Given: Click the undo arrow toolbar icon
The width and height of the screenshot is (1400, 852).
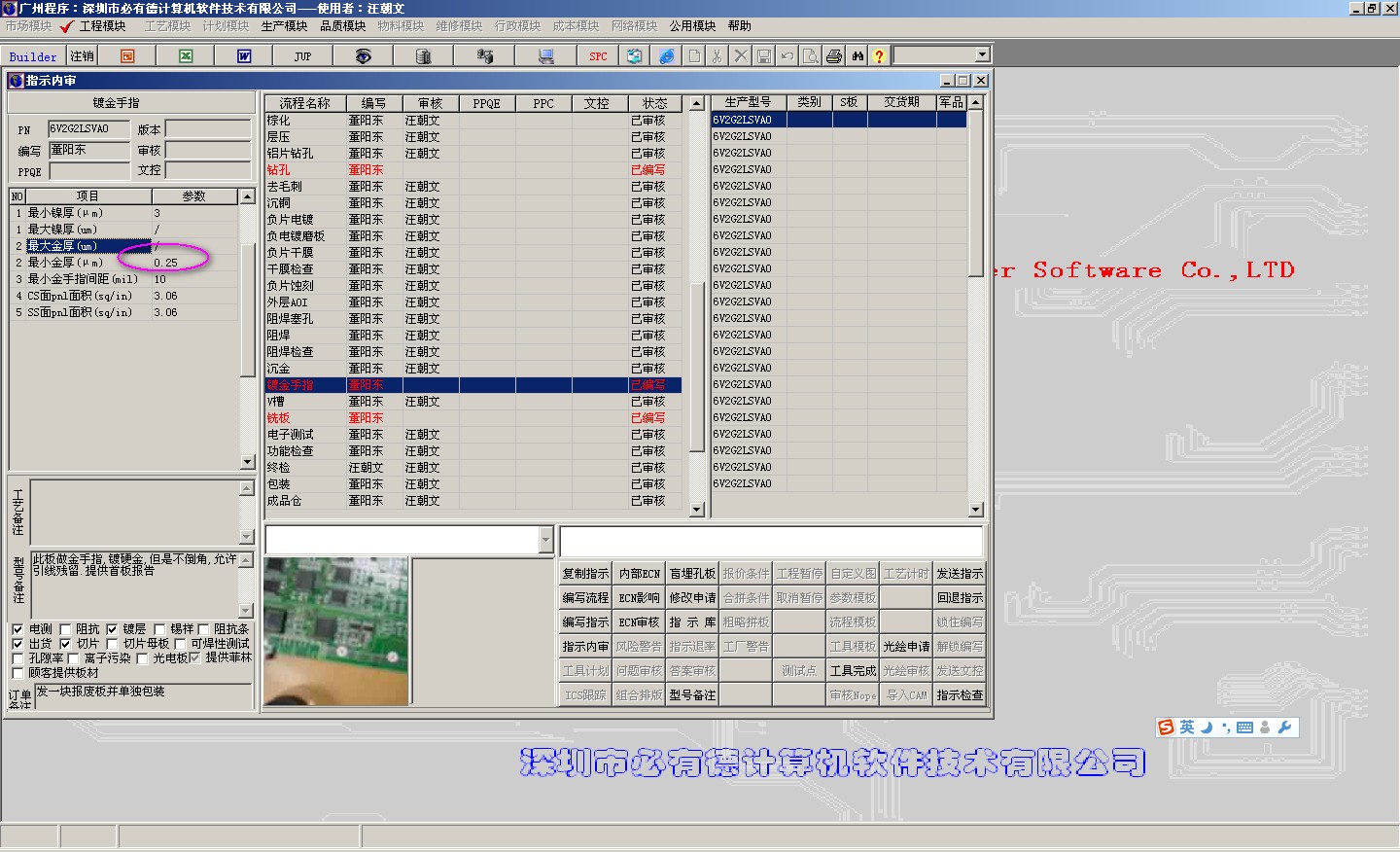Looking at the screenshot, I should click(787, 56).
